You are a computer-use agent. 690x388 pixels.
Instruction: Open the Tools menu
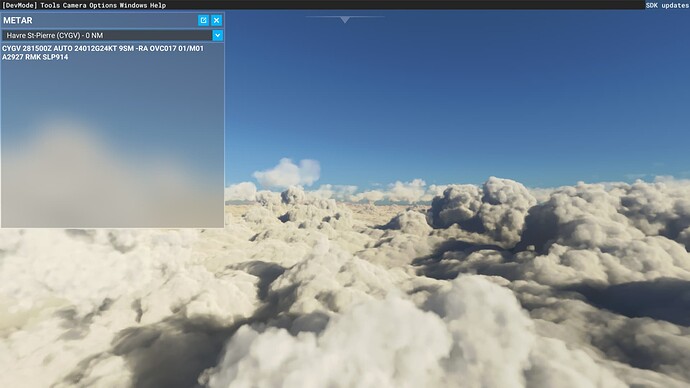[x=50, y=5]
